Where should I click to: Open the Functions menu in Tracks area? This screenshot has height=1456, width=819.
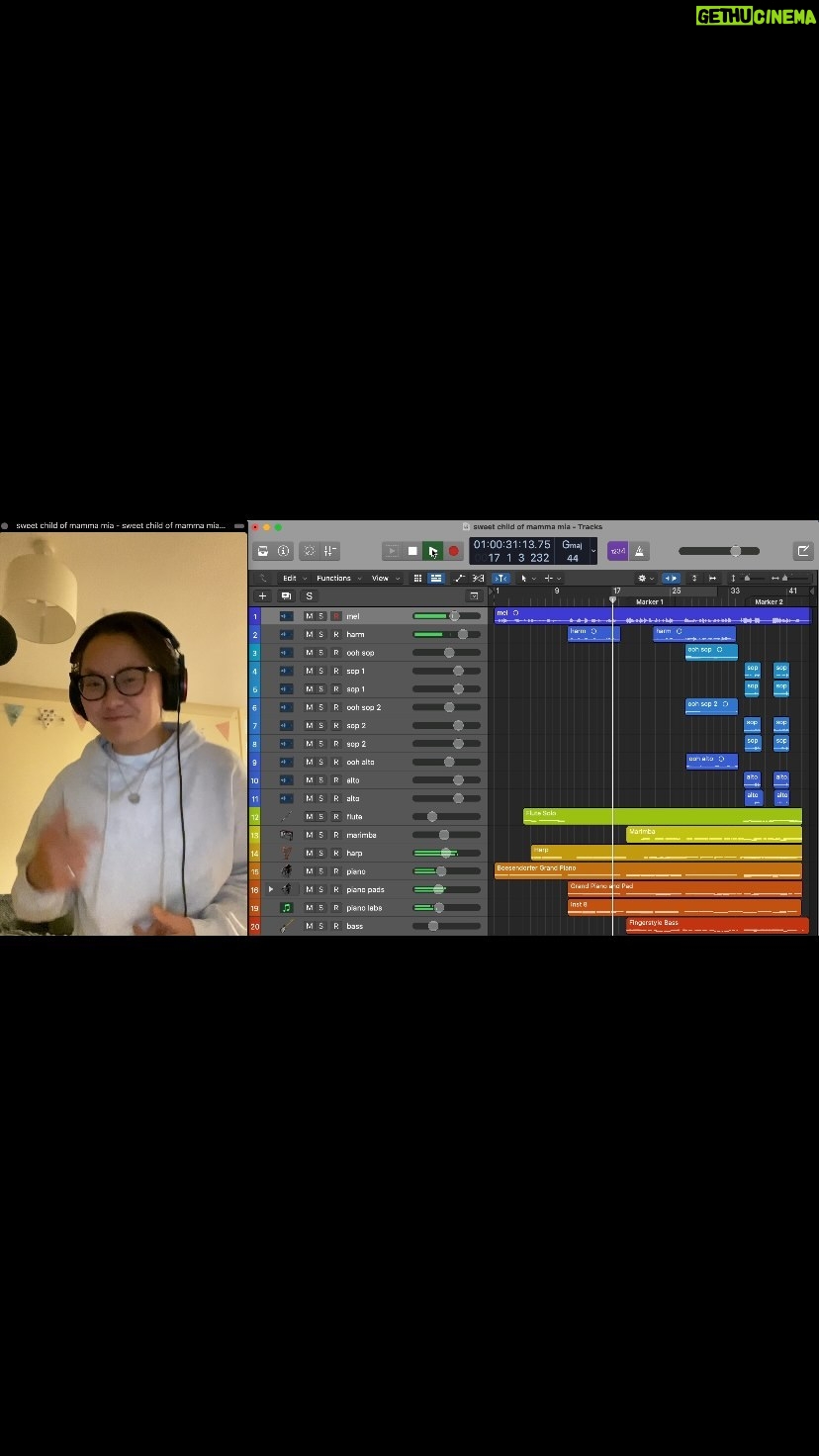(334, 579)
